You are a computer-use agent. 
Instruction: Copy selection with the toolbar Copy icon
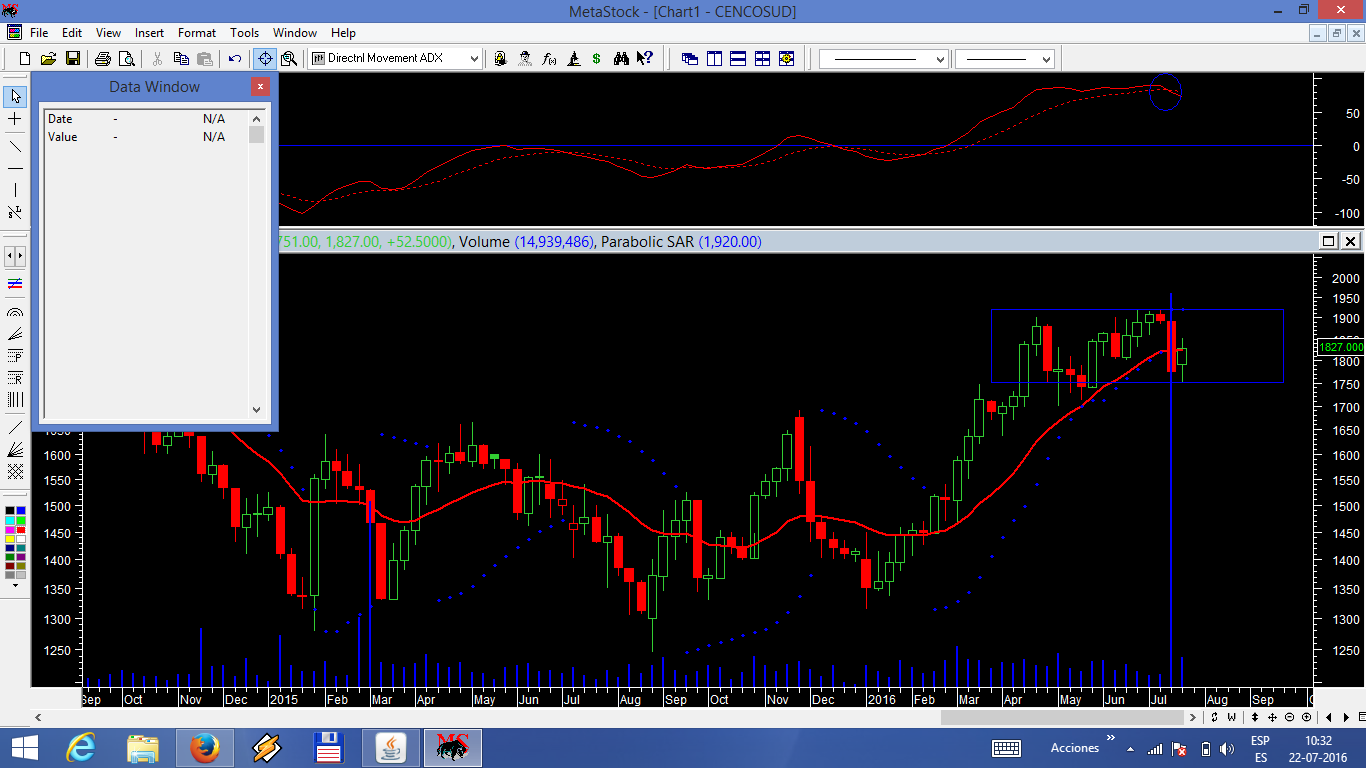click(181, 58)
